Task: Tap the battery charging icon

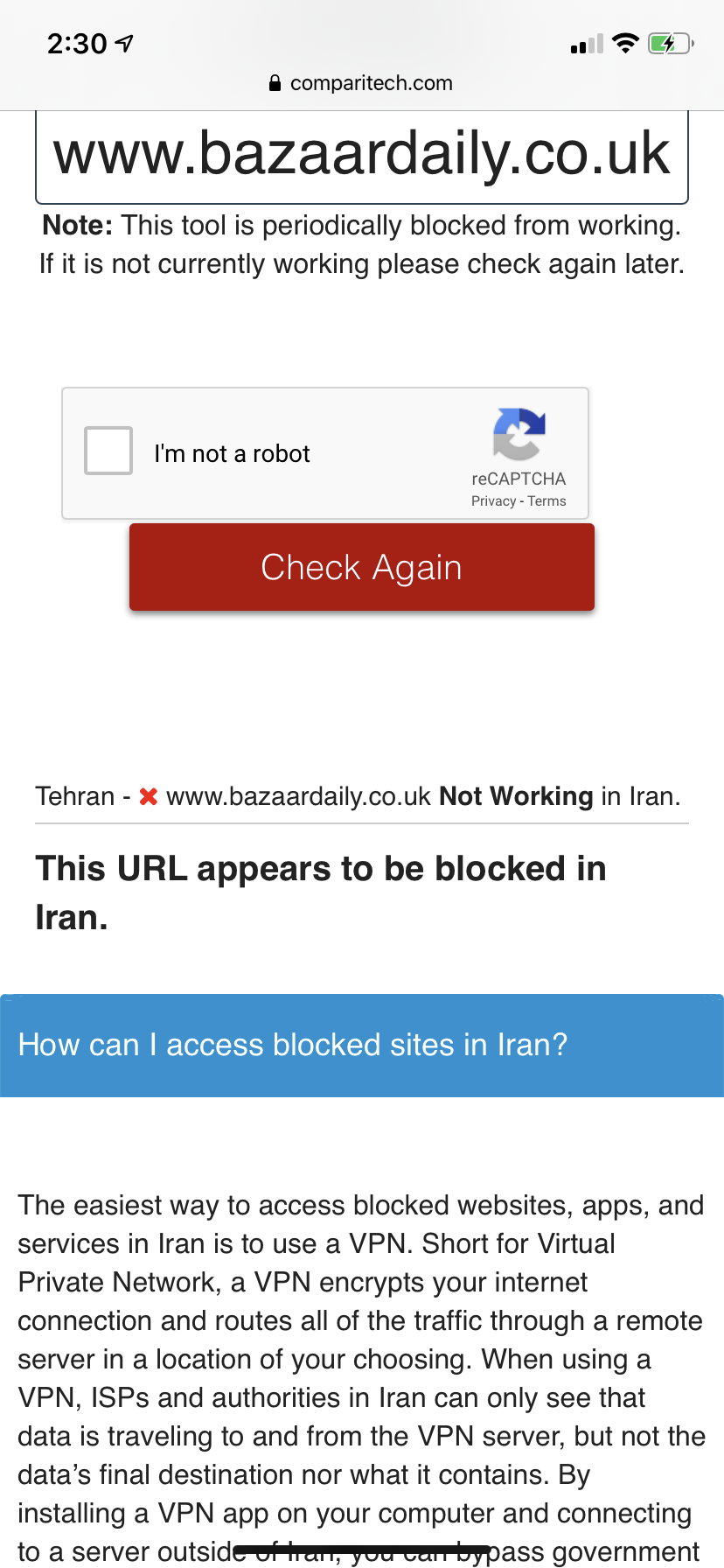Action: pyautogui.click(x=670, y=43)
